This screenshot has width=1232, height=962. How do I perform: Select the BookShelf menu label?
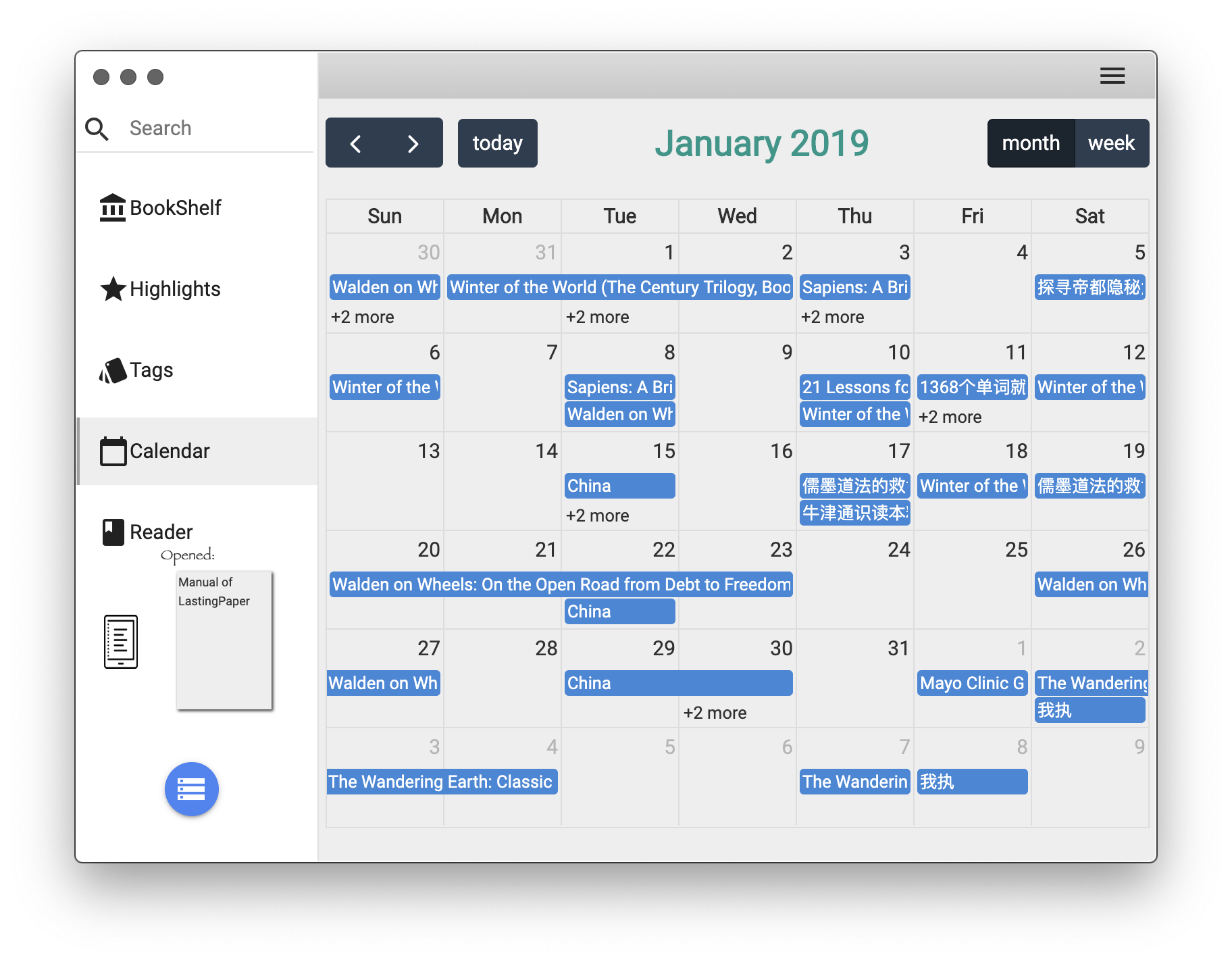pyautogui.click(x=176, y=207)
